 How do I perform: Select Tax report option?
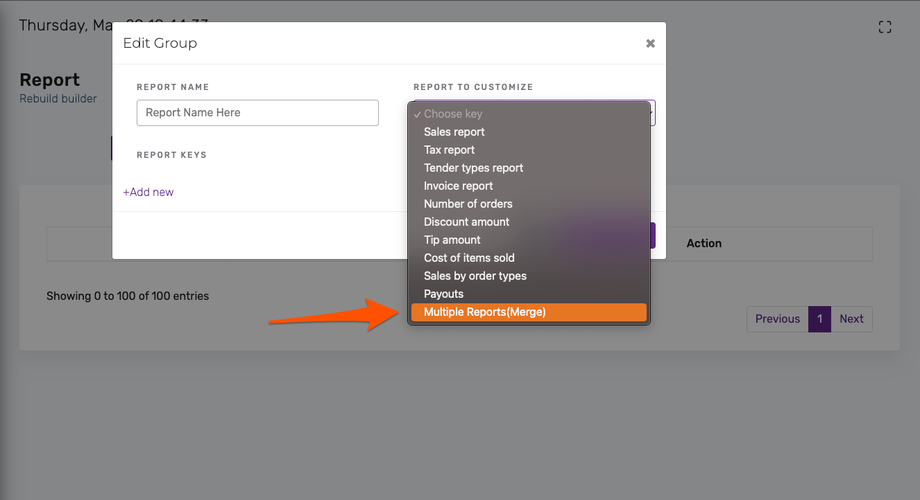(x=449, y=150)
